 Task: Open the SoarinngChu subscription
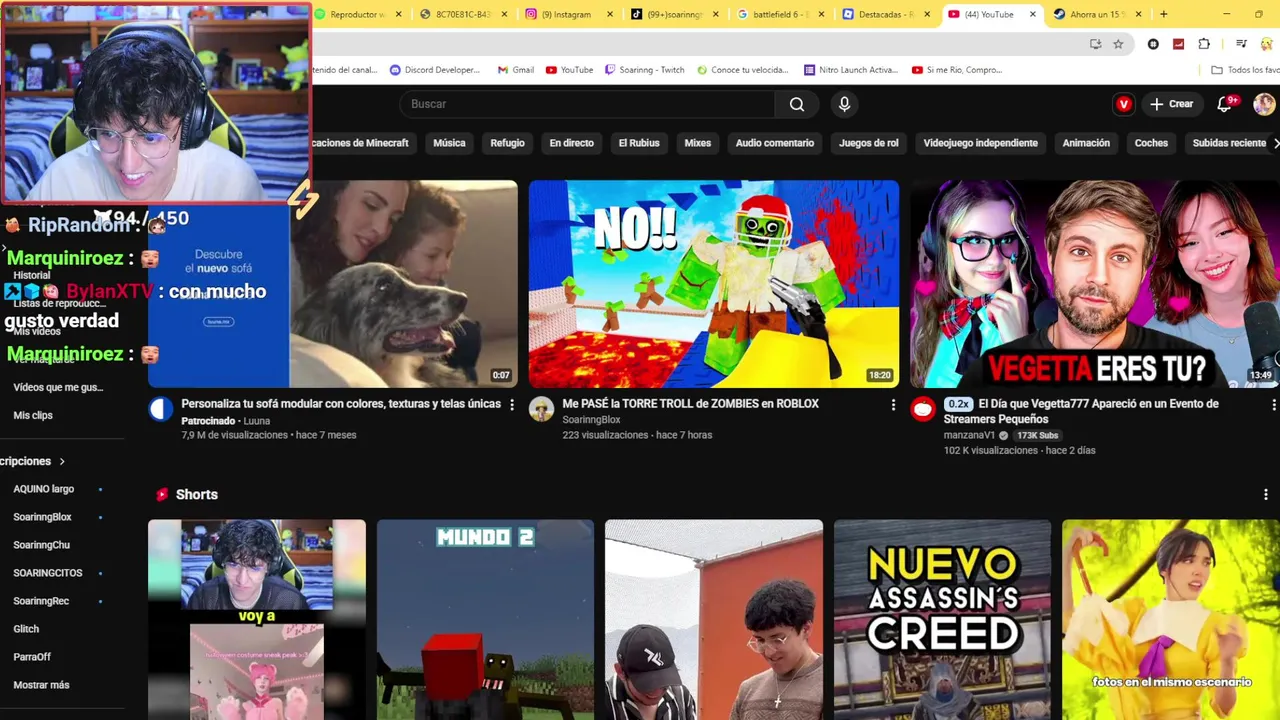click(41, 545)
